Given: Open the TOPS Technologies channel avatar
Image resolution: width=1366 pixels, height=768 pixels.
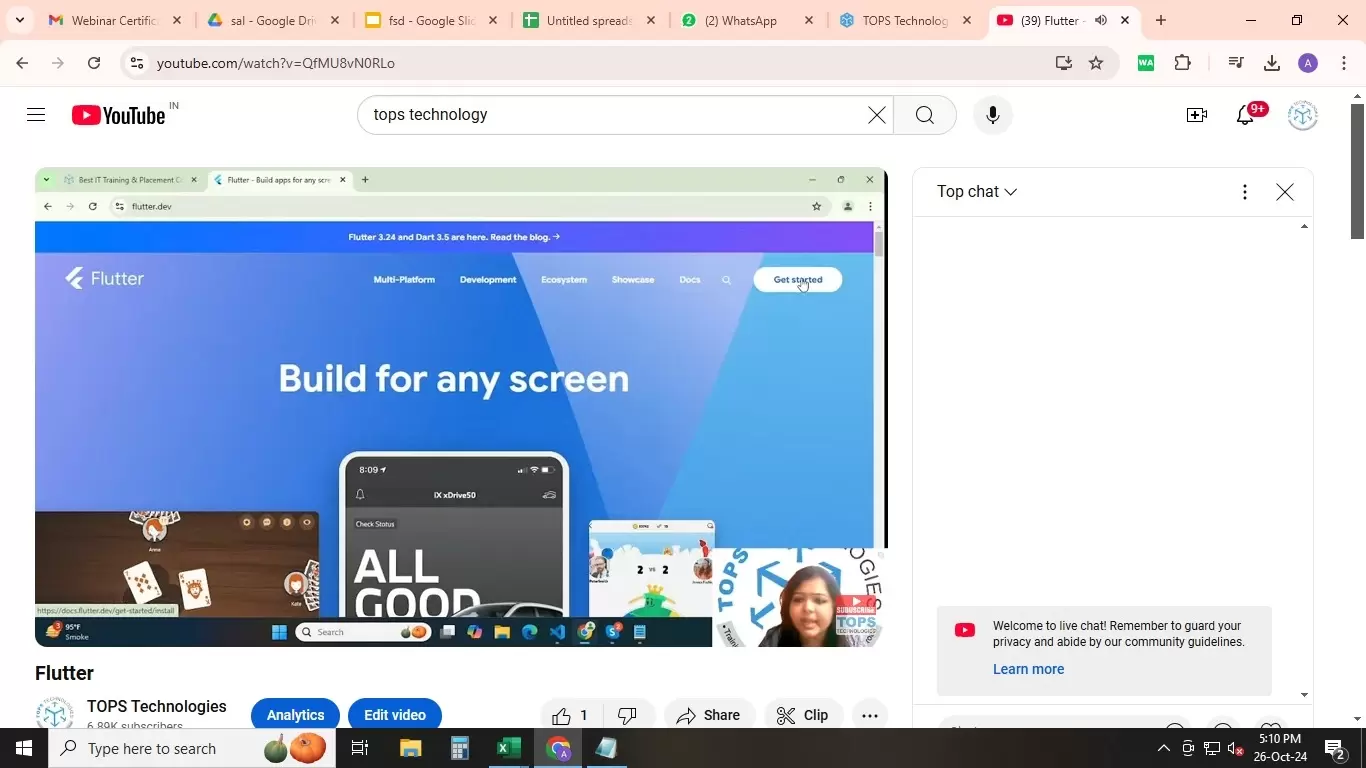Looking at the screenshot, I should tap(54, 713).
